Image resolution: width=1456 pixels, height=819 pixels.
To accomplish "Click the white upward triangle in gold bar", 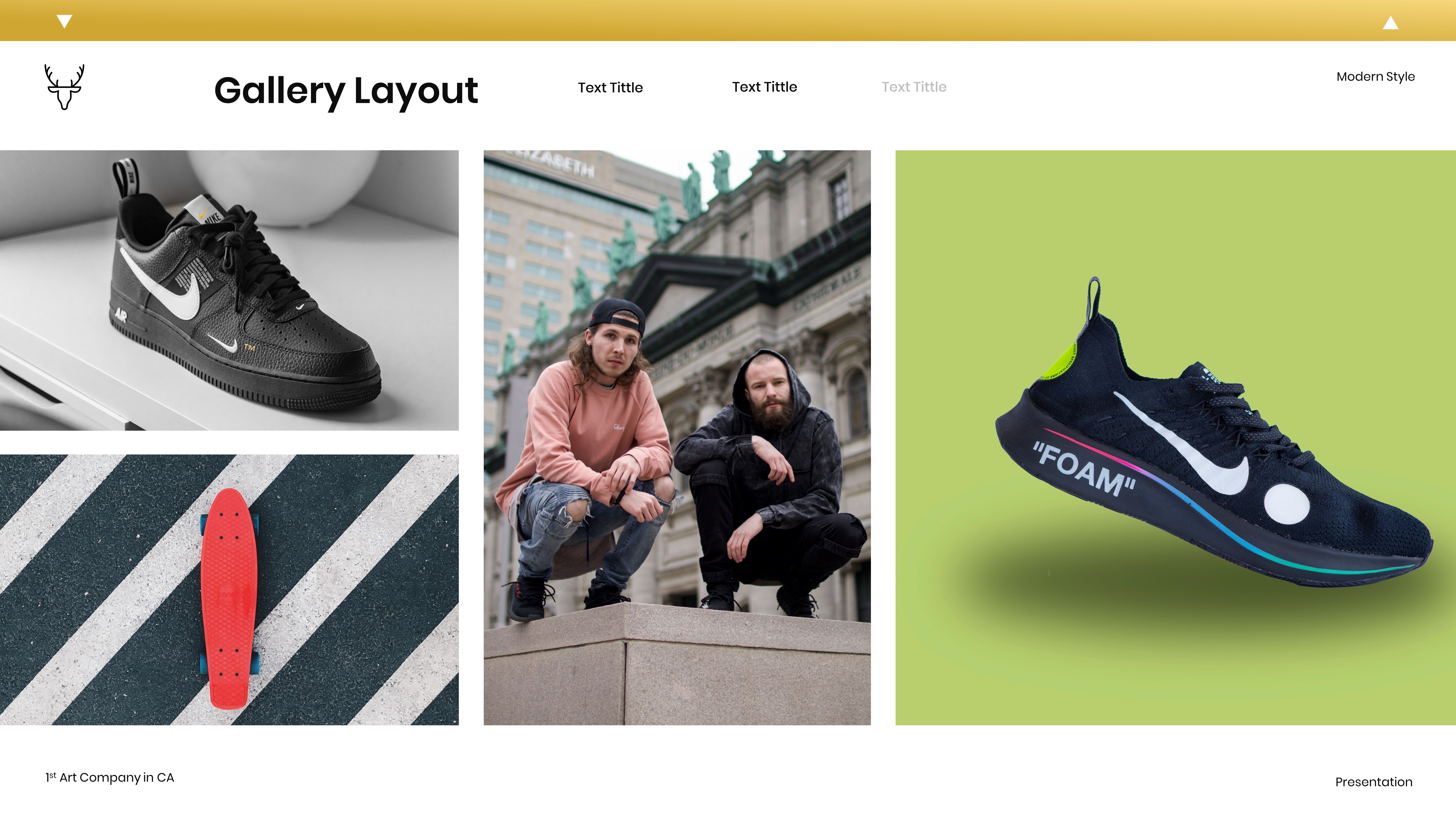I will pos(1390,23).
